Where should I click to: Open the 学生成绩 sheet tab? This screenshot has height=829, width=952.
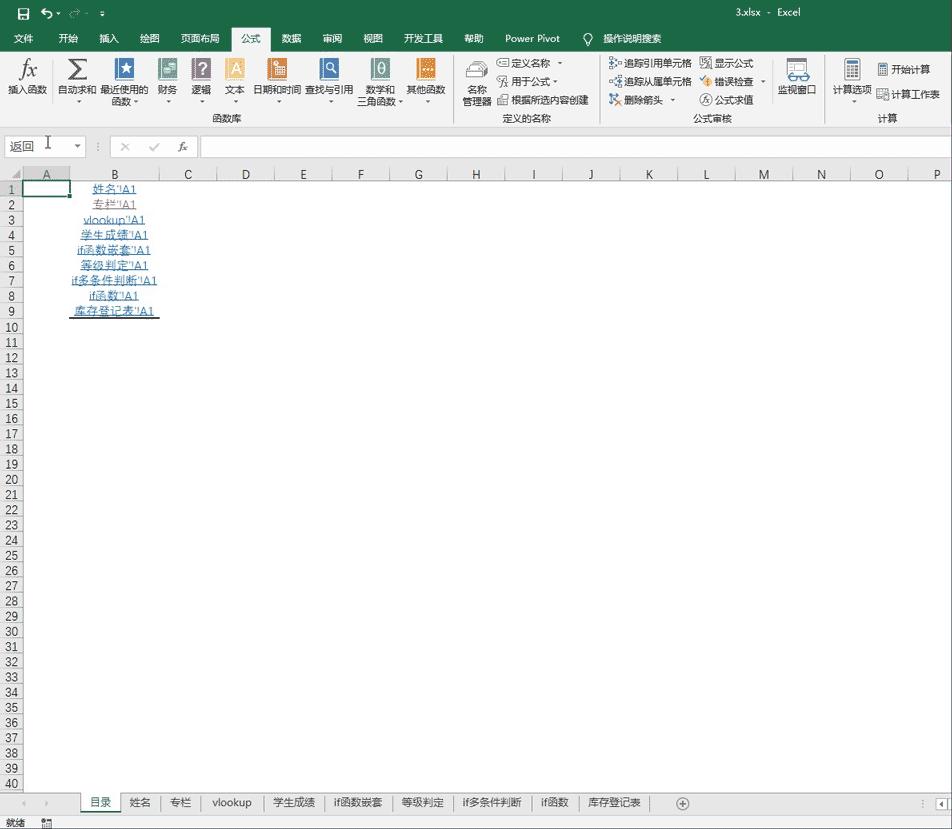[294, 803]
